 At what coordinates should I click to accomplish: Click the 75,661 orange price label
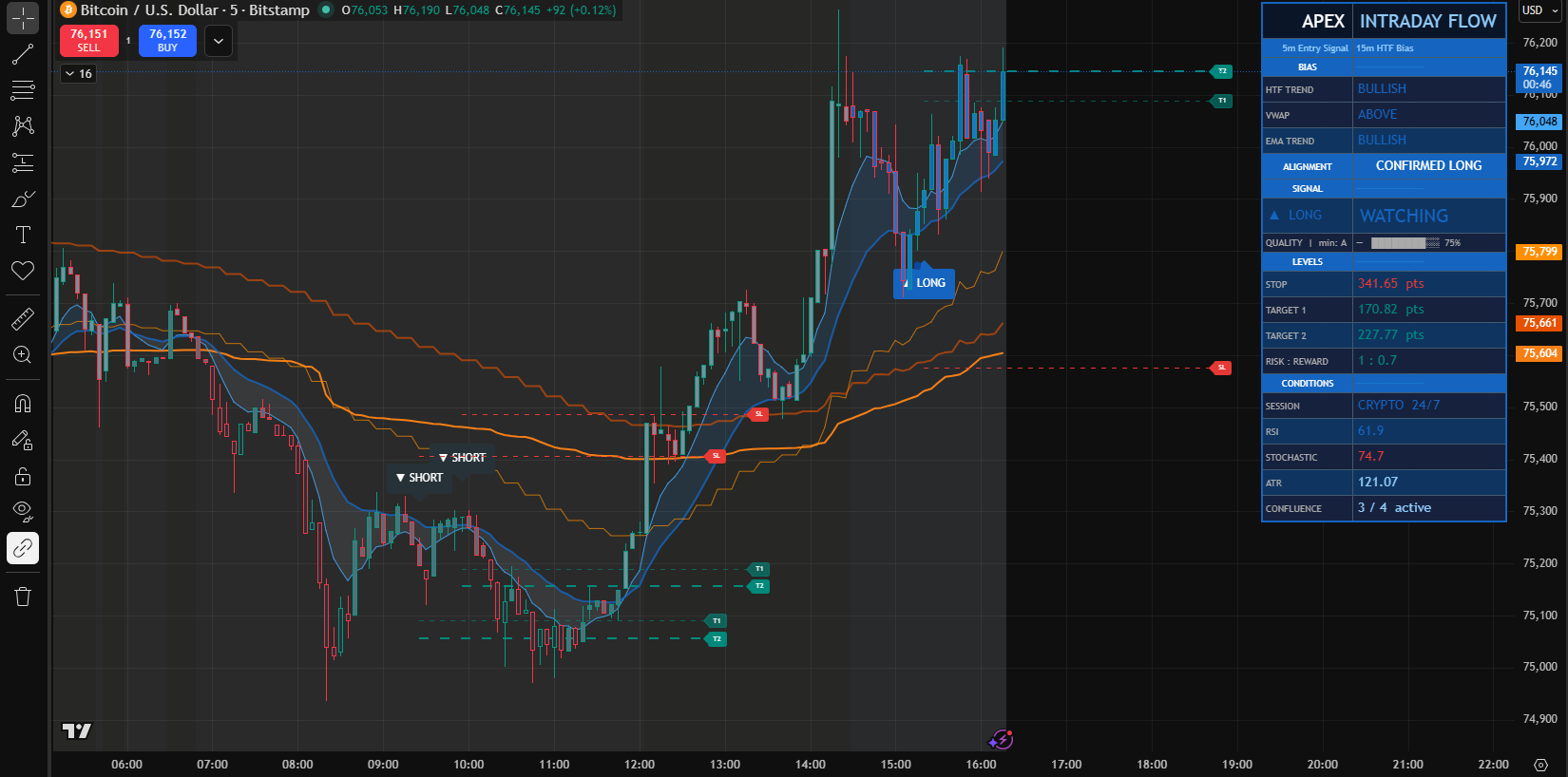pyautogui.click(x=1539, y=323)
